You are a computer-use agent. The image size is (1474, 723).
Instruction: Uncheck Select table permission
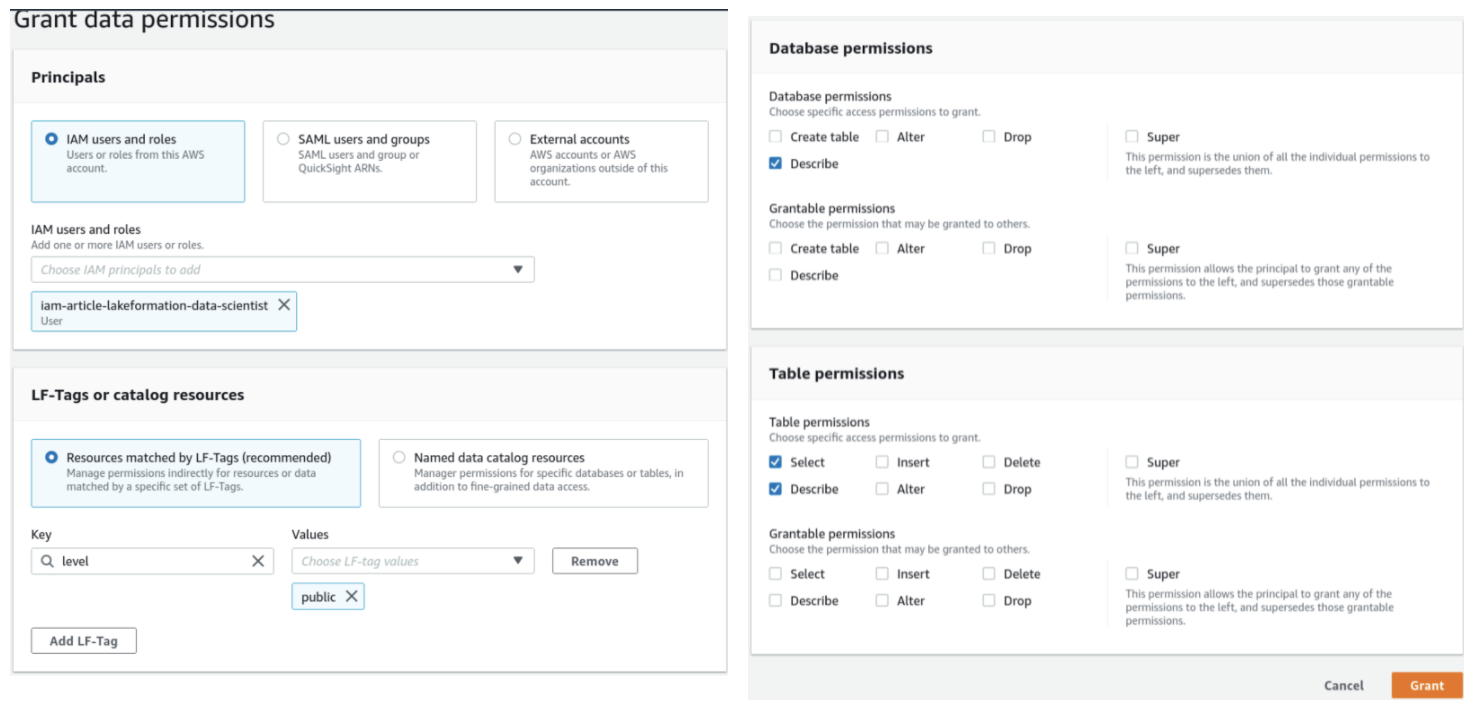click(x=775, y=462)
